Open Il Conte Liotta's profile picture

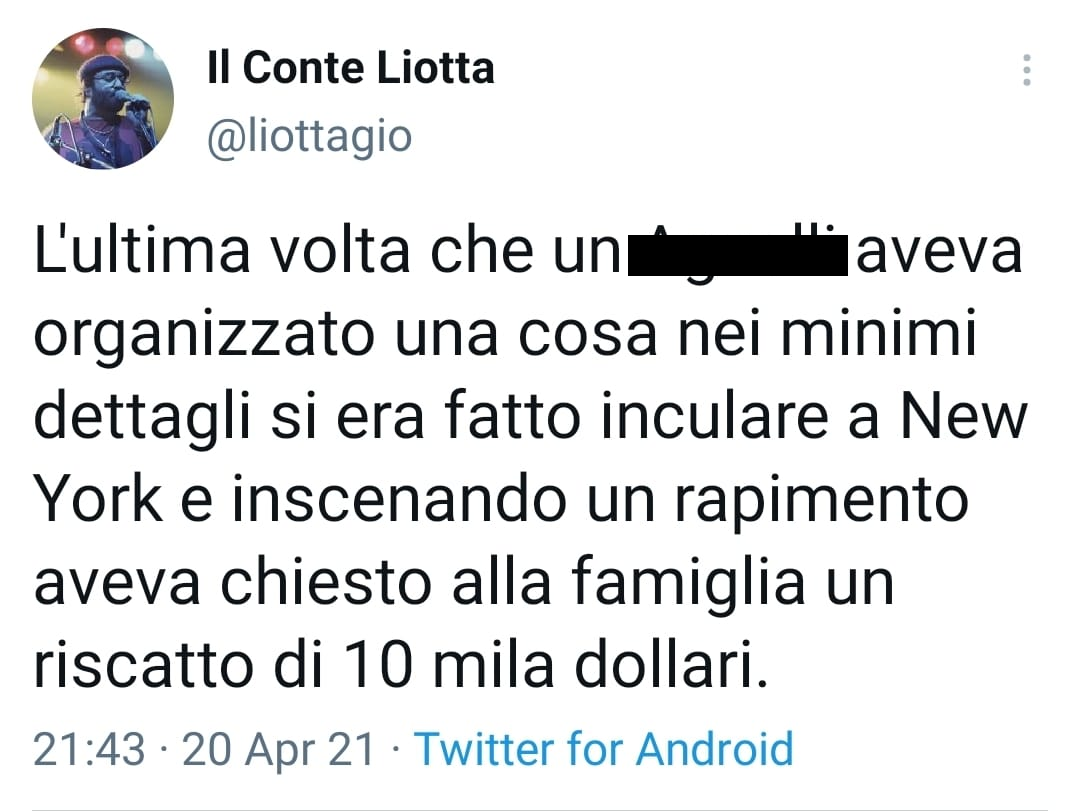[x=103, y=98]
